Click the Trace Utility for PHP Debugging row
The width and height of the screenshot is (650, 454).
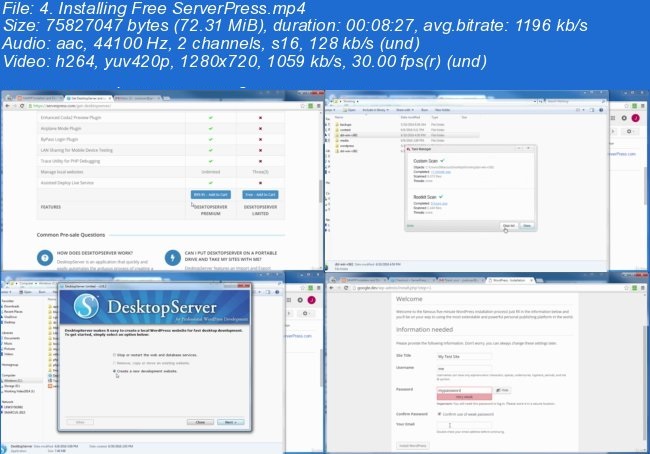(161, 161)
